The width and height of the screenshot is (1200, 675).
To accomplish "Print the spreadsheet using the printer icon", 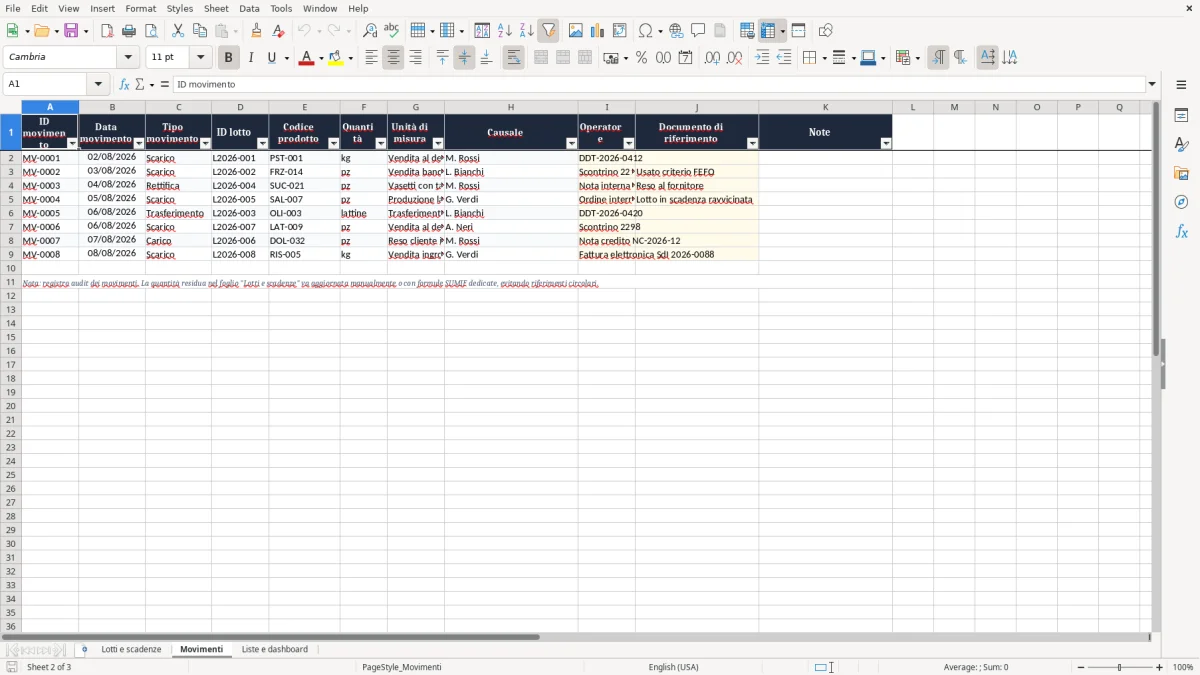I will pos(129,31).
